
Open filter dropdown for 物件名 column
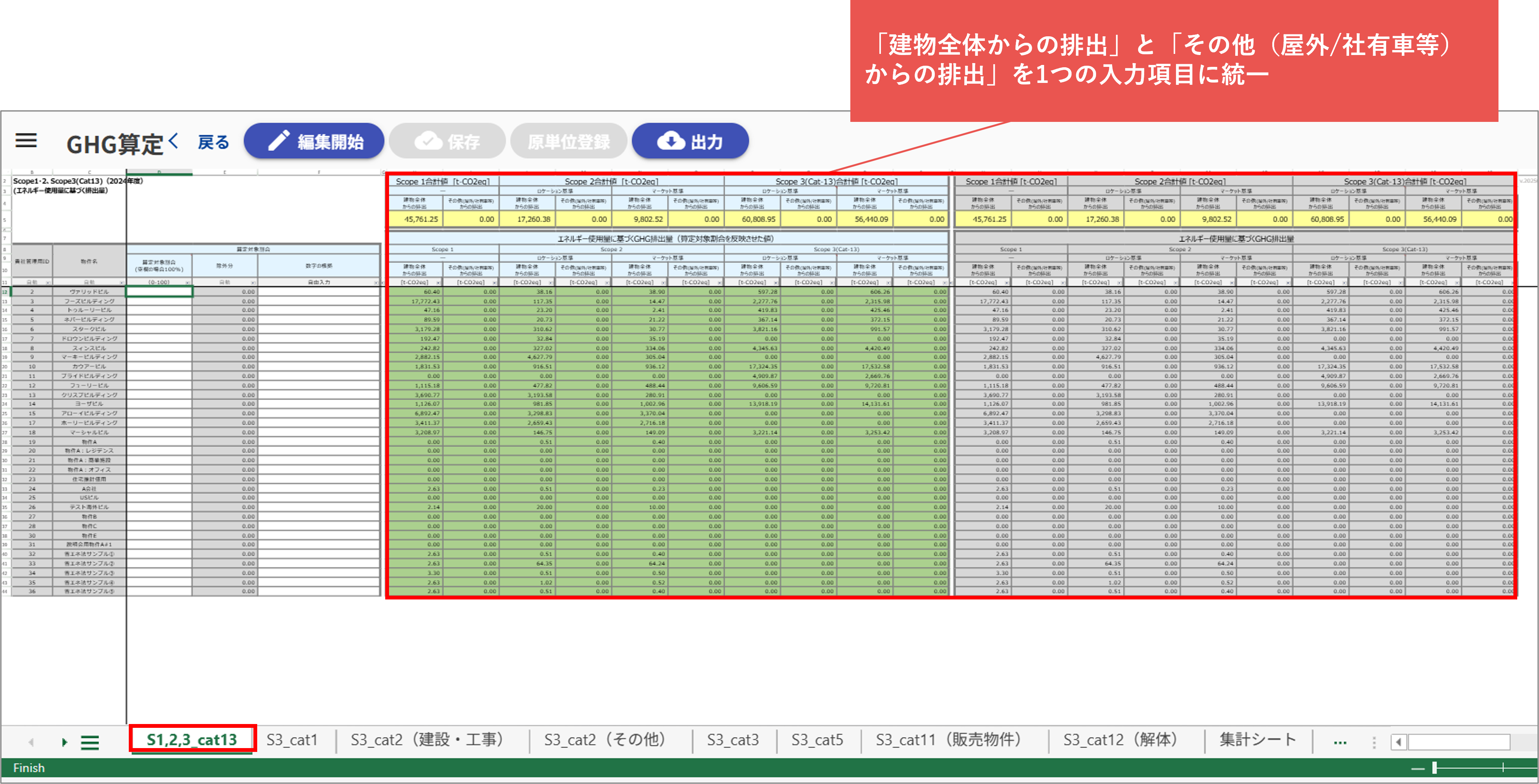pyautogui.click(x=122, y=282)
